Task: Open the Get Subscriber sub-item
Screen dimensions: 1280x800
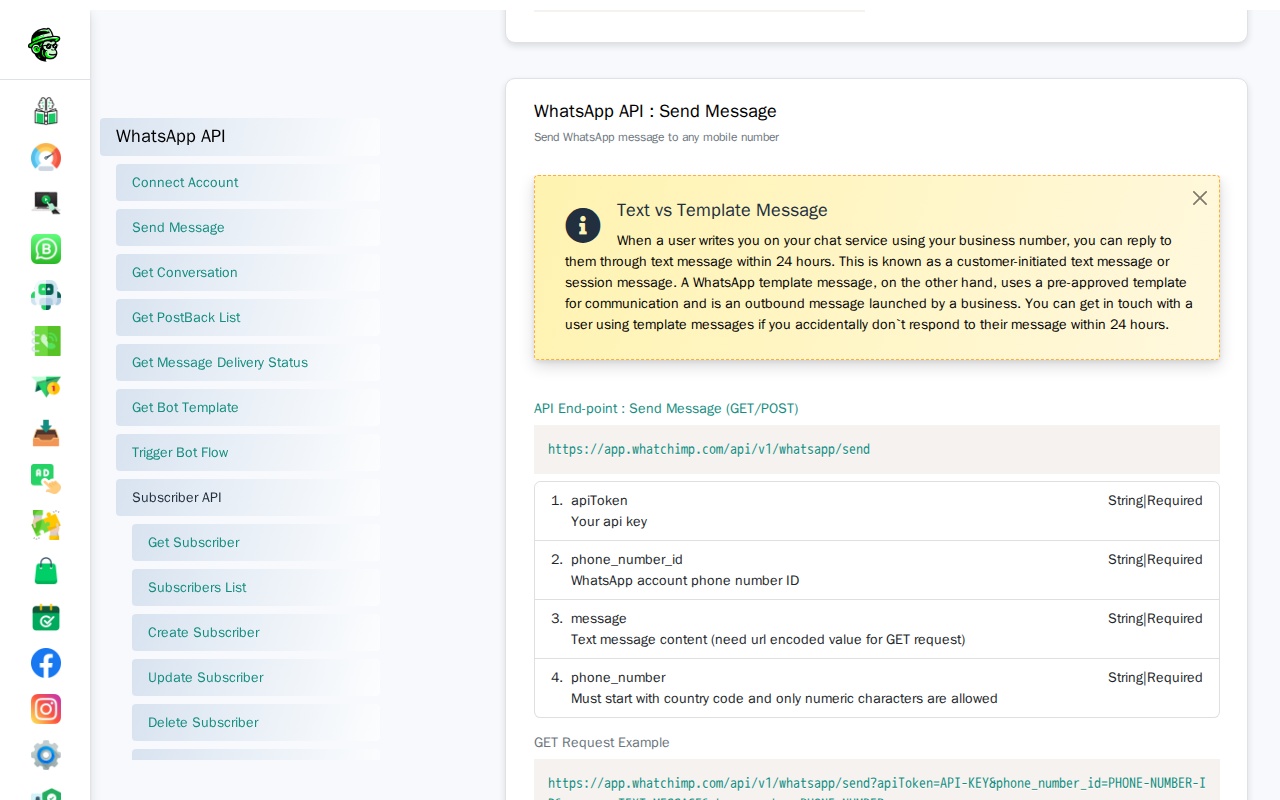Action: click(x=256, y=543)
